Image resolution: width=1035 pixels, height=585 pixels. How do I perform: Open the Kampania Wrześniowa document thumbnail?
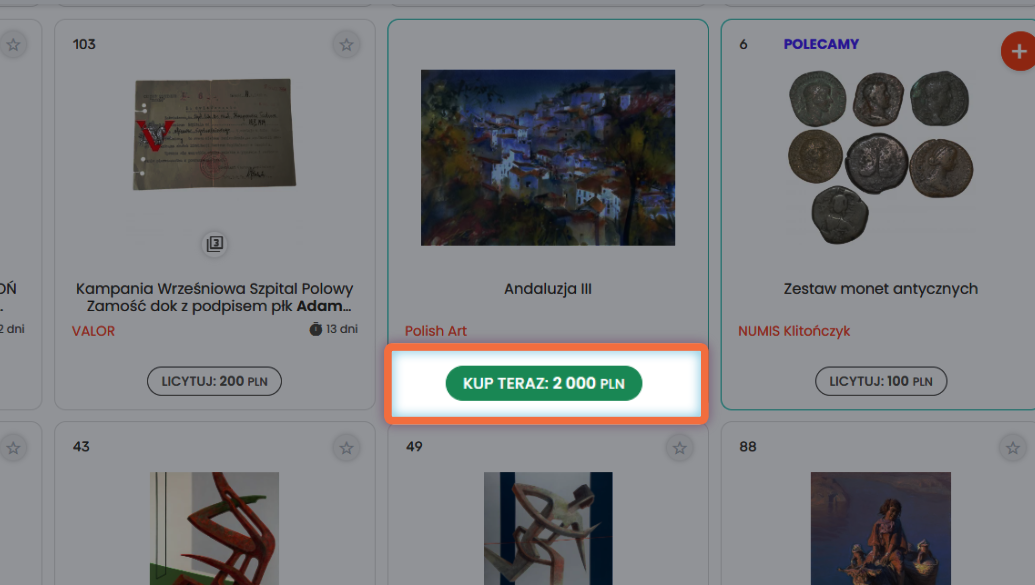215,134
